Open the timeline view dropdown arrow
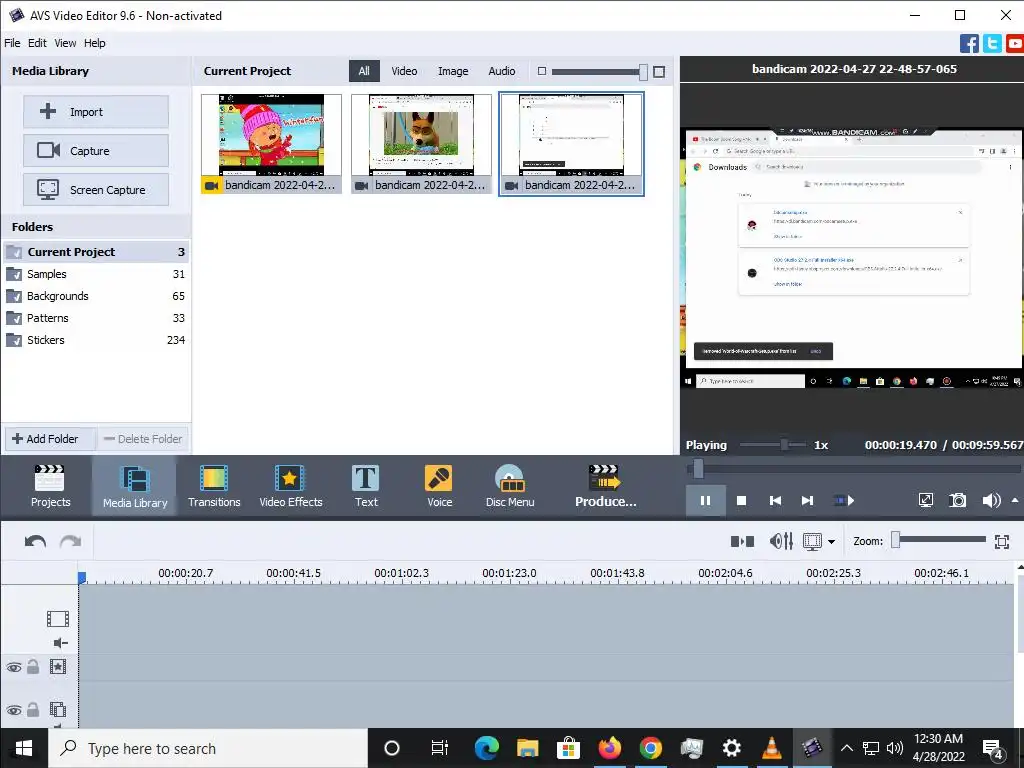The height and width of the screenshot is (768, 1024). pyautogui.click(x=831, y=541)
